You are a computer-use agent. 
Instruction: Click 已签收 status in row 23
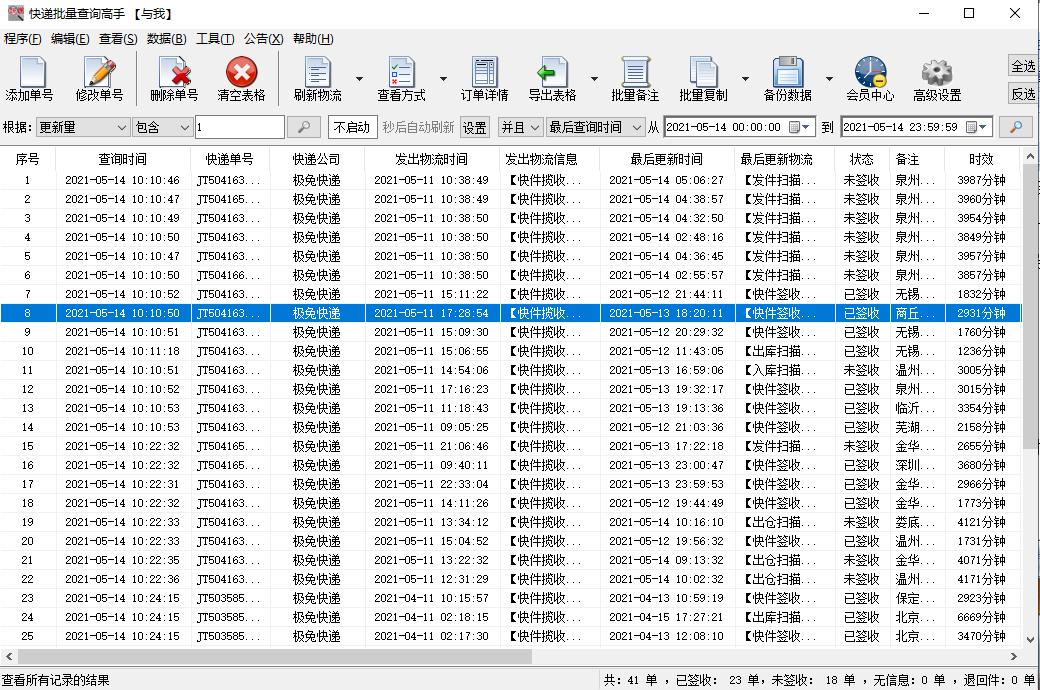point(861,598)
